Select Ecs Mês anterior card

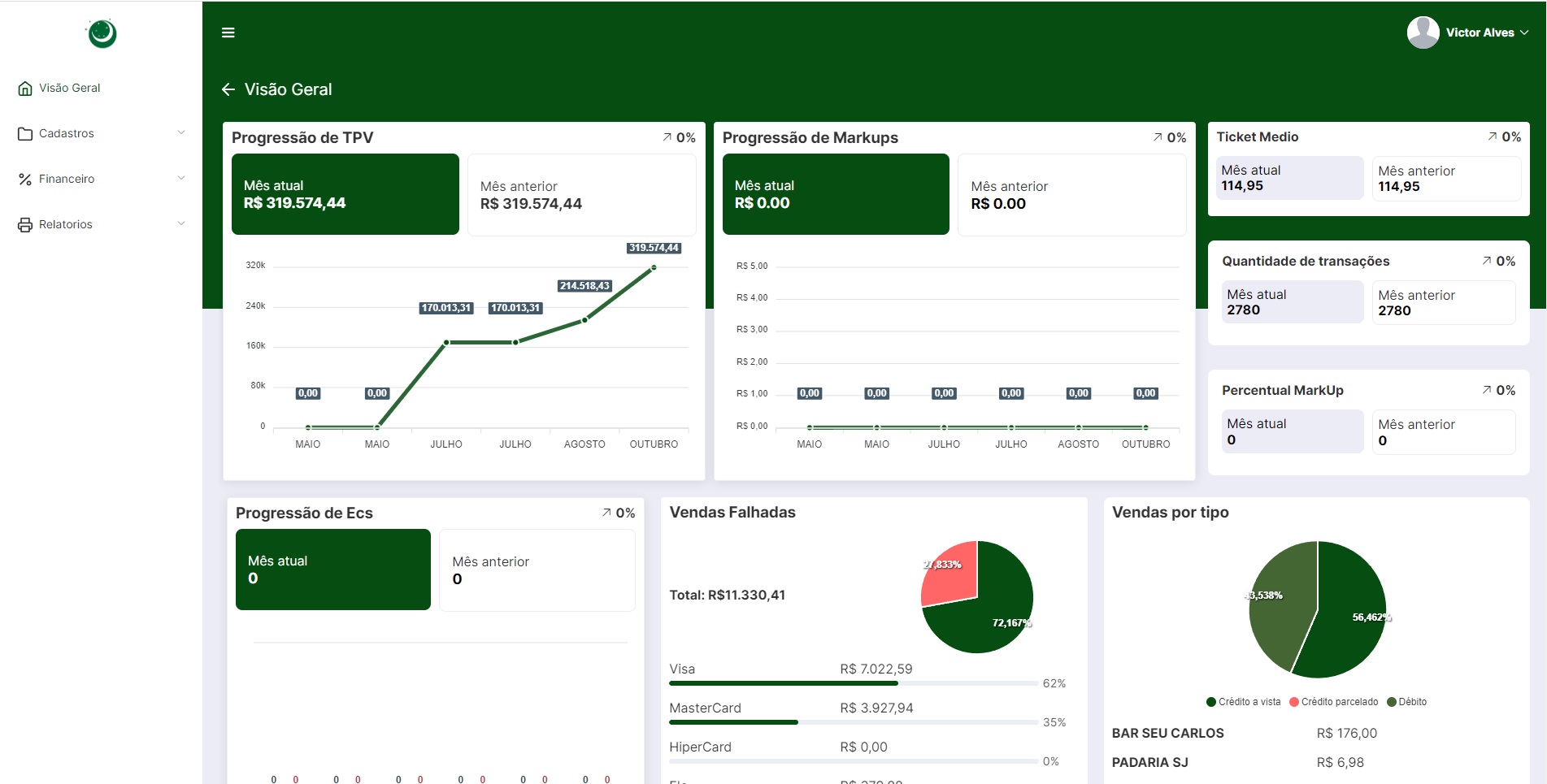point(537,570)
